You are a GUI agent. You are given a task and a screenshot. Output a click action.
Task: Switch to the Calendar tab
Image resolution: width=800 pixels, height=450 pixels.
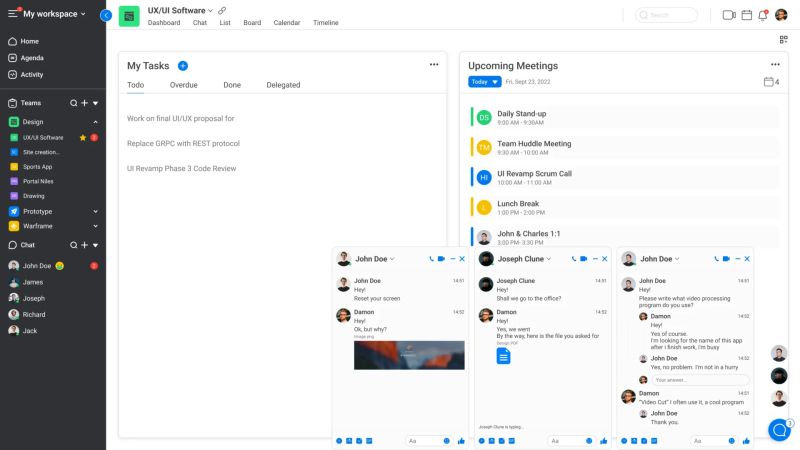[287, 22]
